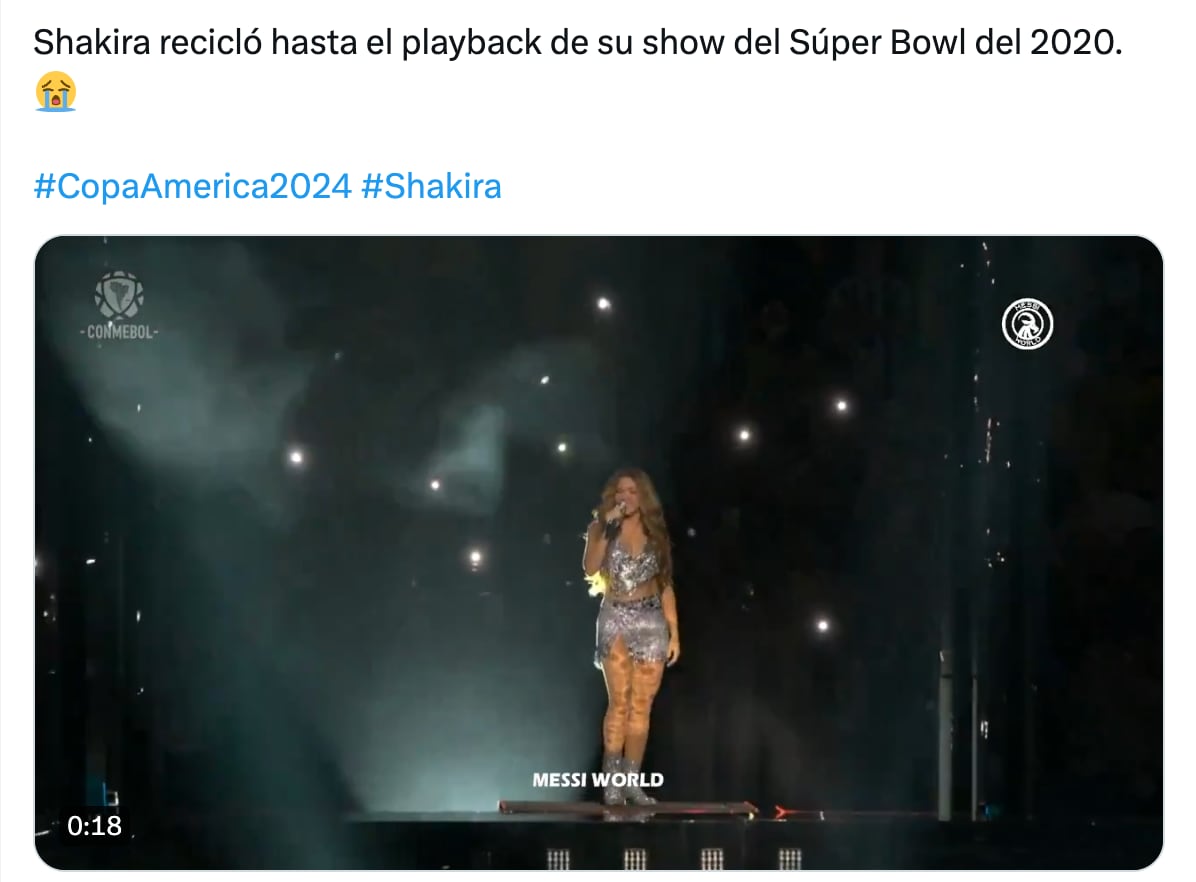Click the circular Messi World badge

pyautogui.click(x=1027, y=324)
